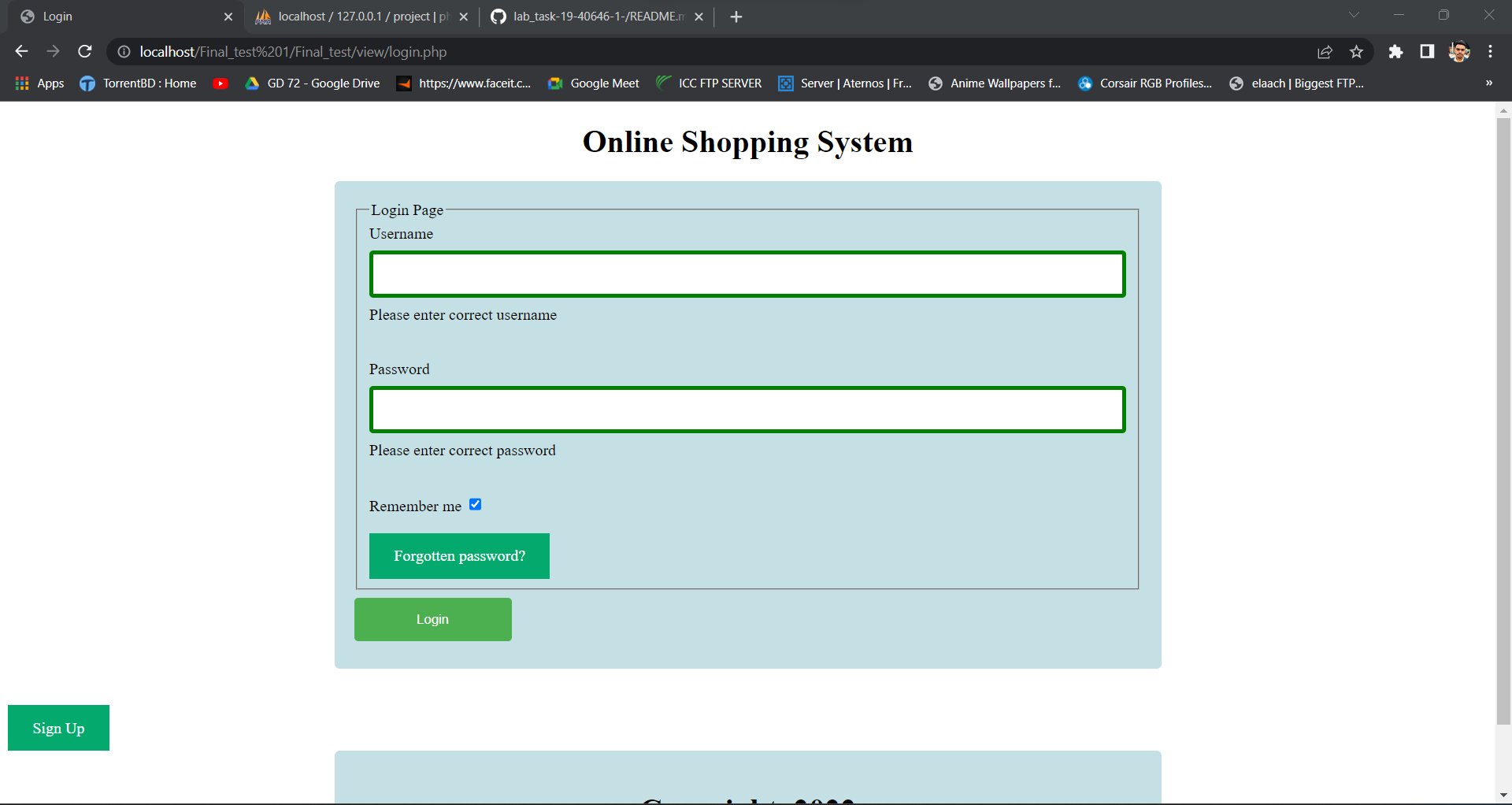1512x805 pixels.
Task: Click the Sign Up button
Action: [57, 728]
